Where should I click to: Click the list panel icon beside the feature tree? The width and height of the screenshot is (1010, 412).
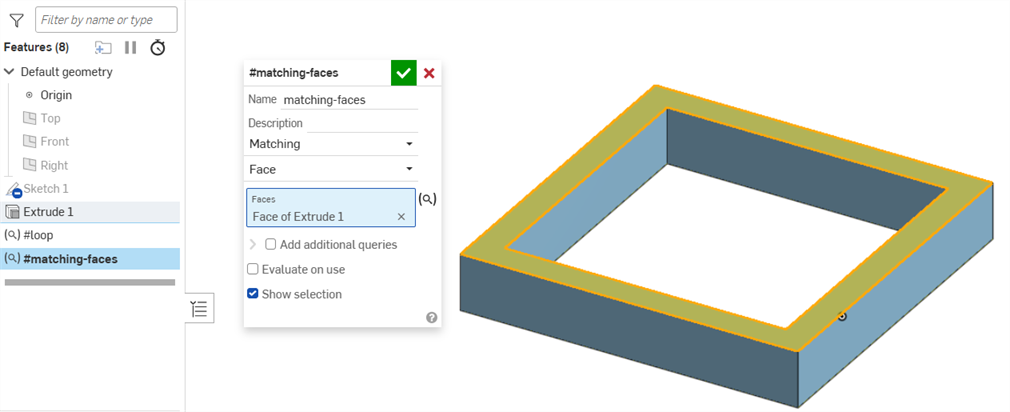(x=200, y=309)
